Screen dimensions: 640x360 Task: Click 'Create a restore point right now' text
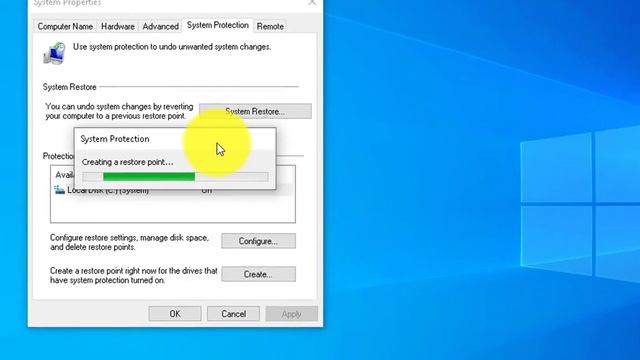click(133, 276)
